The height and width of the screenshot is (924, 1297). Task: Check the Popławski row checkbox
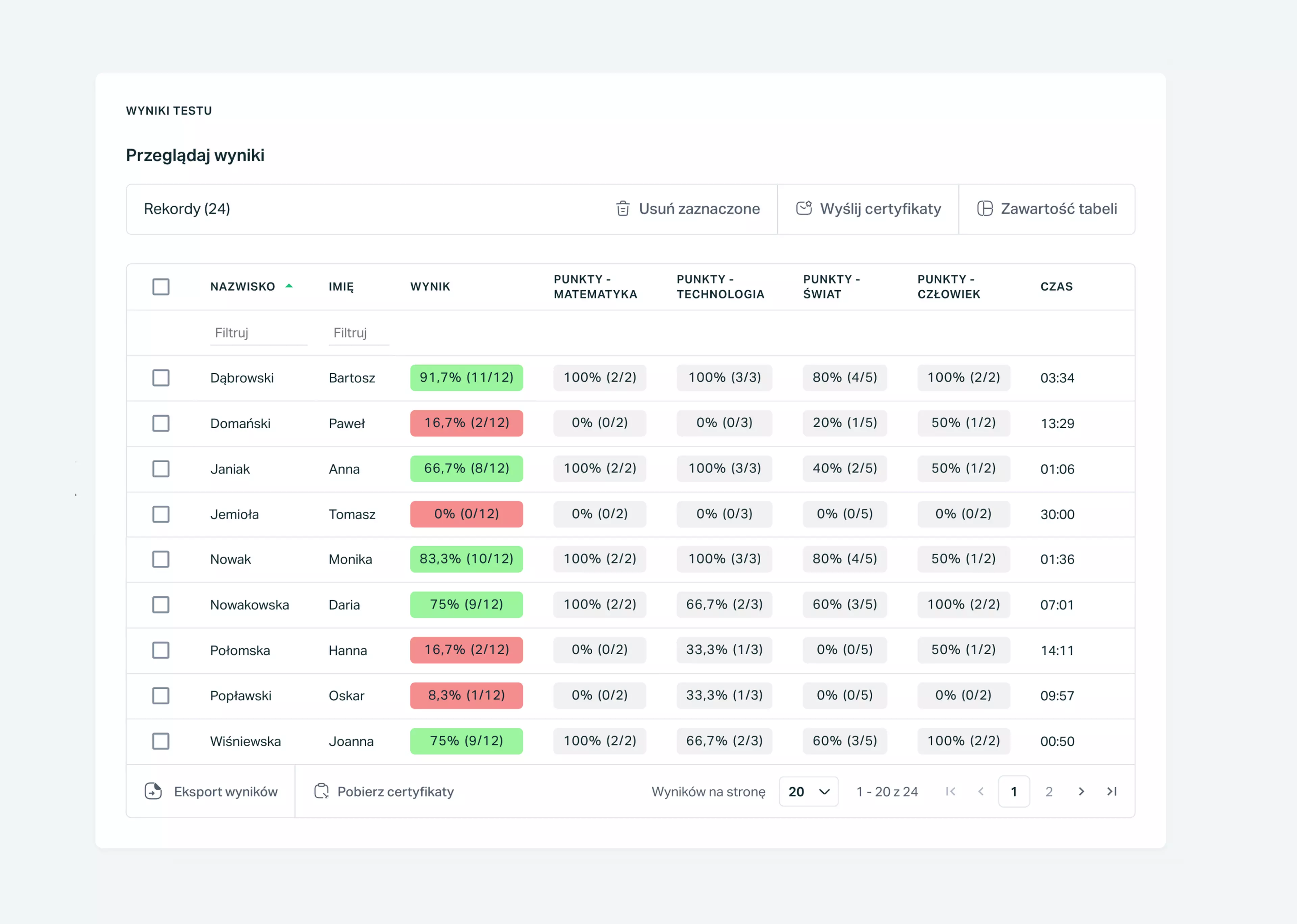pyautogui.click(x=161, y=696)
